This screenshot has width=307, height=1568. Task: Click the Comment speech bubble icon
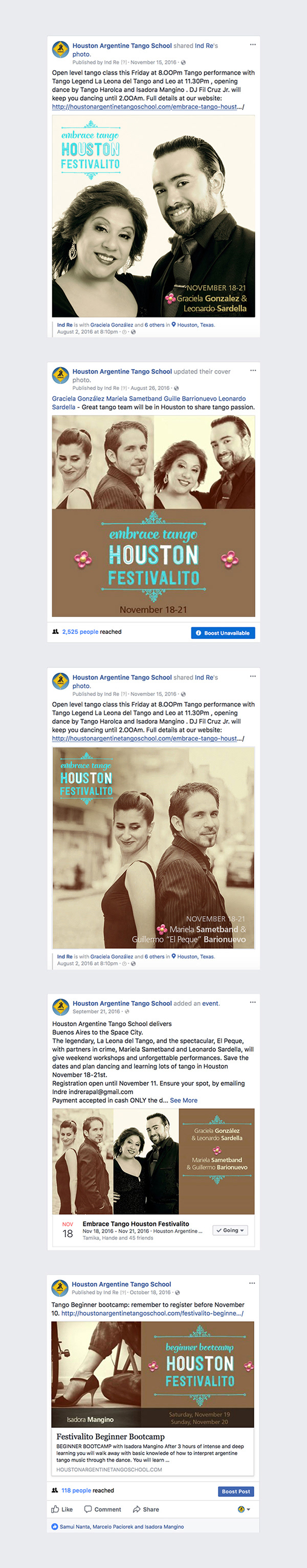click(87, 1509)
